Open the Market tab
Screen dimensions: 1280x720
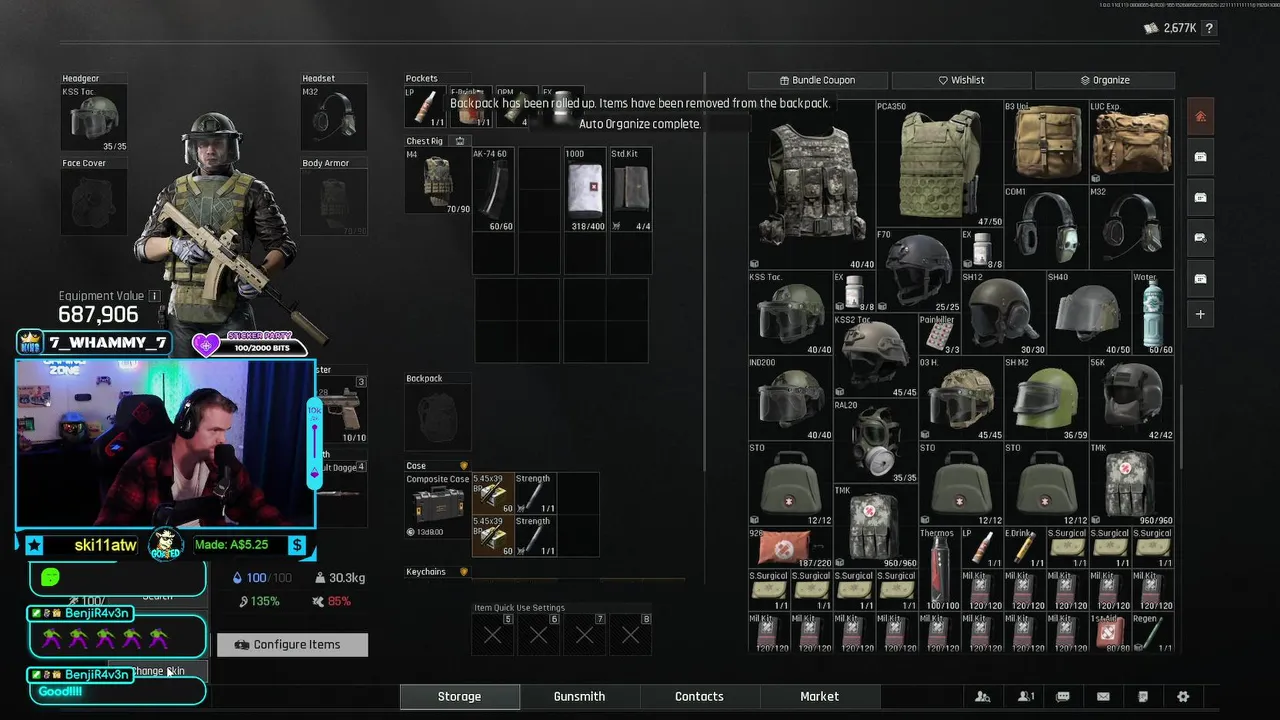tap(819, 697)
